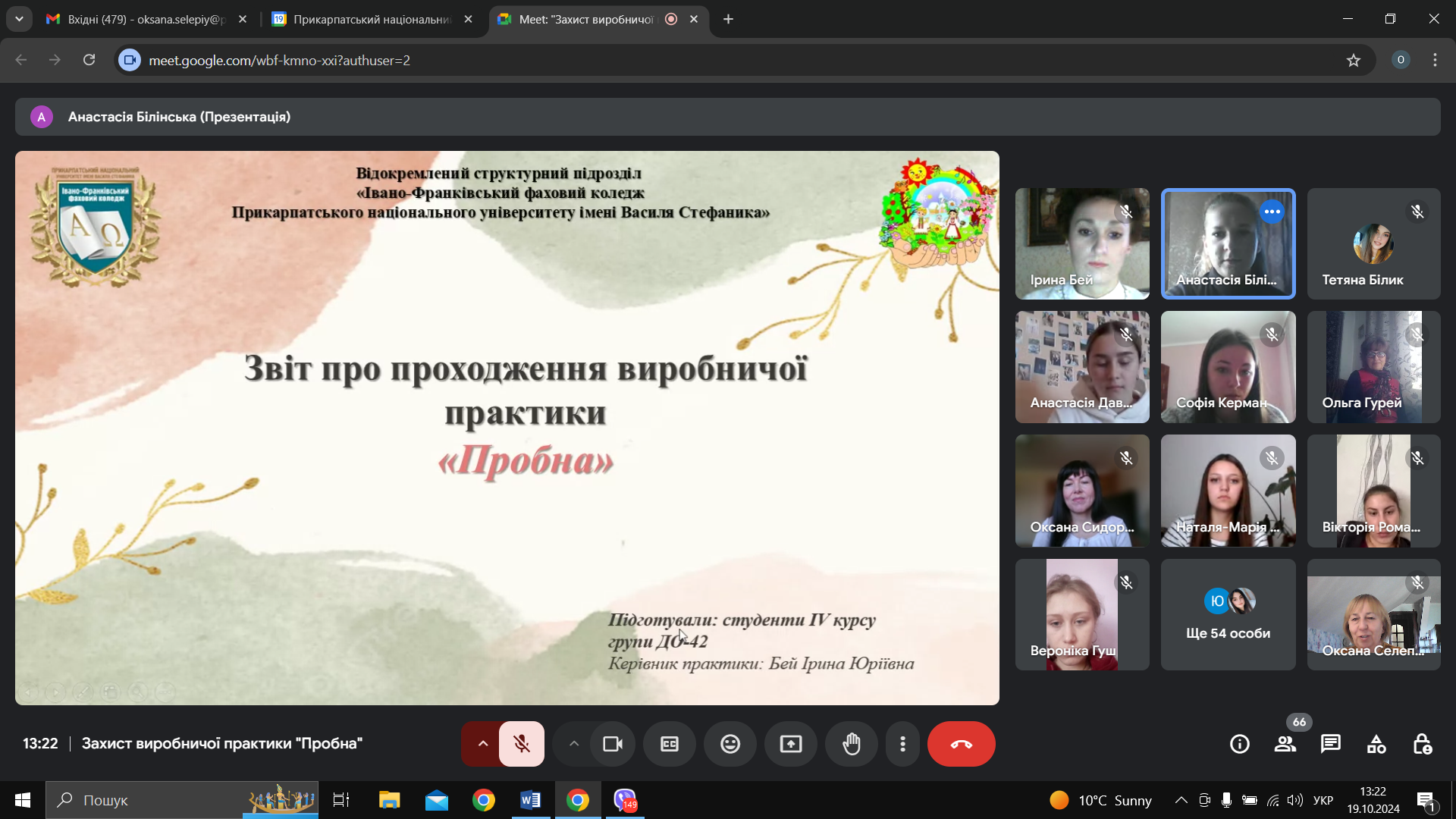Show the participants list icon

pos(1285,744)
